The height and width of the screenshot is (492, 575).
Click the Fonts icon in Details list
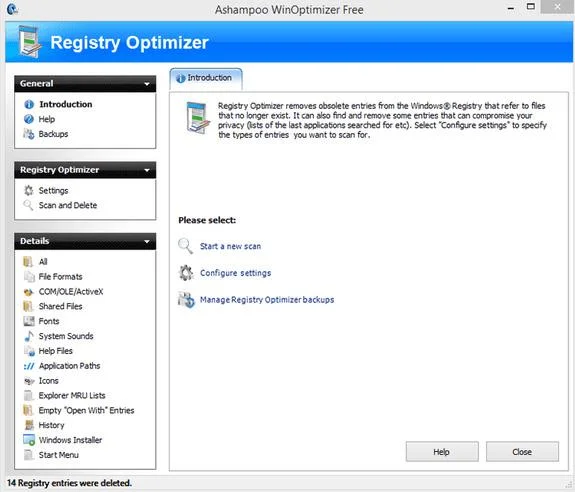[29, 321]
